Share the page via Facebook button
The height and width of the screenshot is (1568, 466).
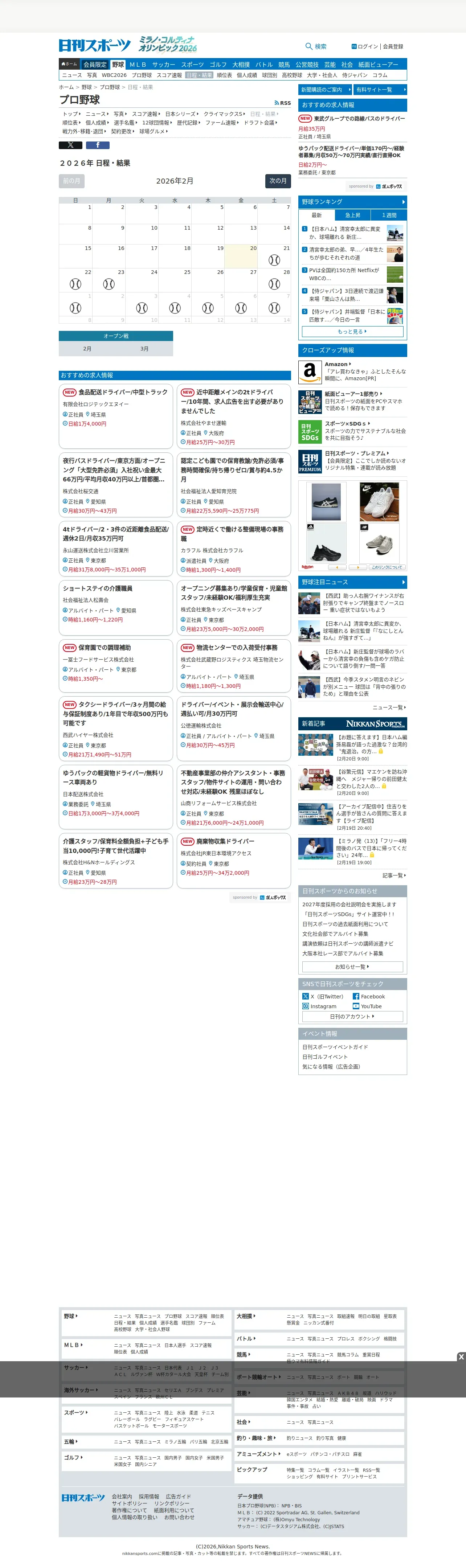tap(98, 145)
